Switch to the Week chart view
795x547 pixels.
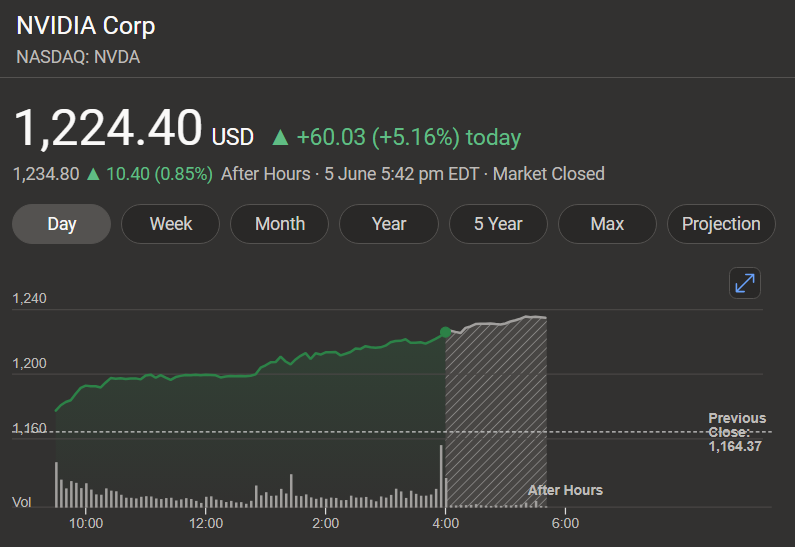tap(170, 224)
